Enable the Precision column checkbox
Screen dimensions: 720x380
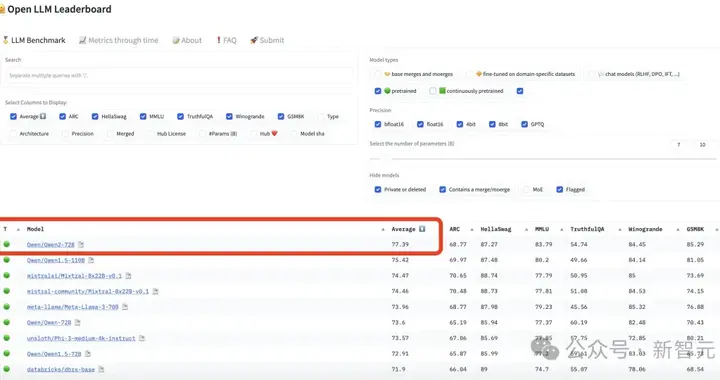pyautogui.click(x=65, y=134)
